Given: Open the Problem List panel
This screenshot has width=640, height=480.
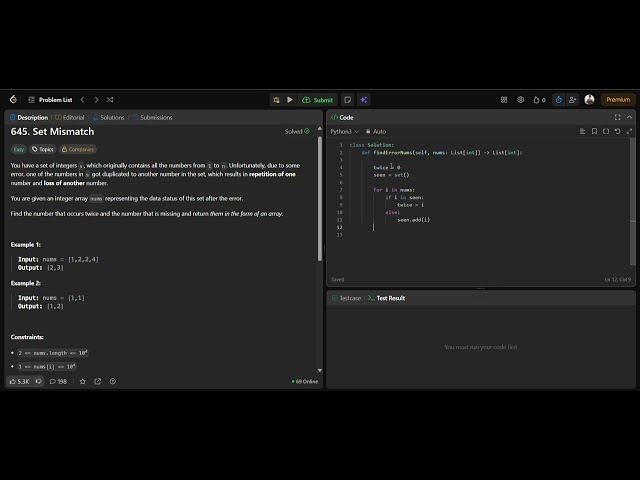Looking at the screenshot, I should tap(50, 100).
